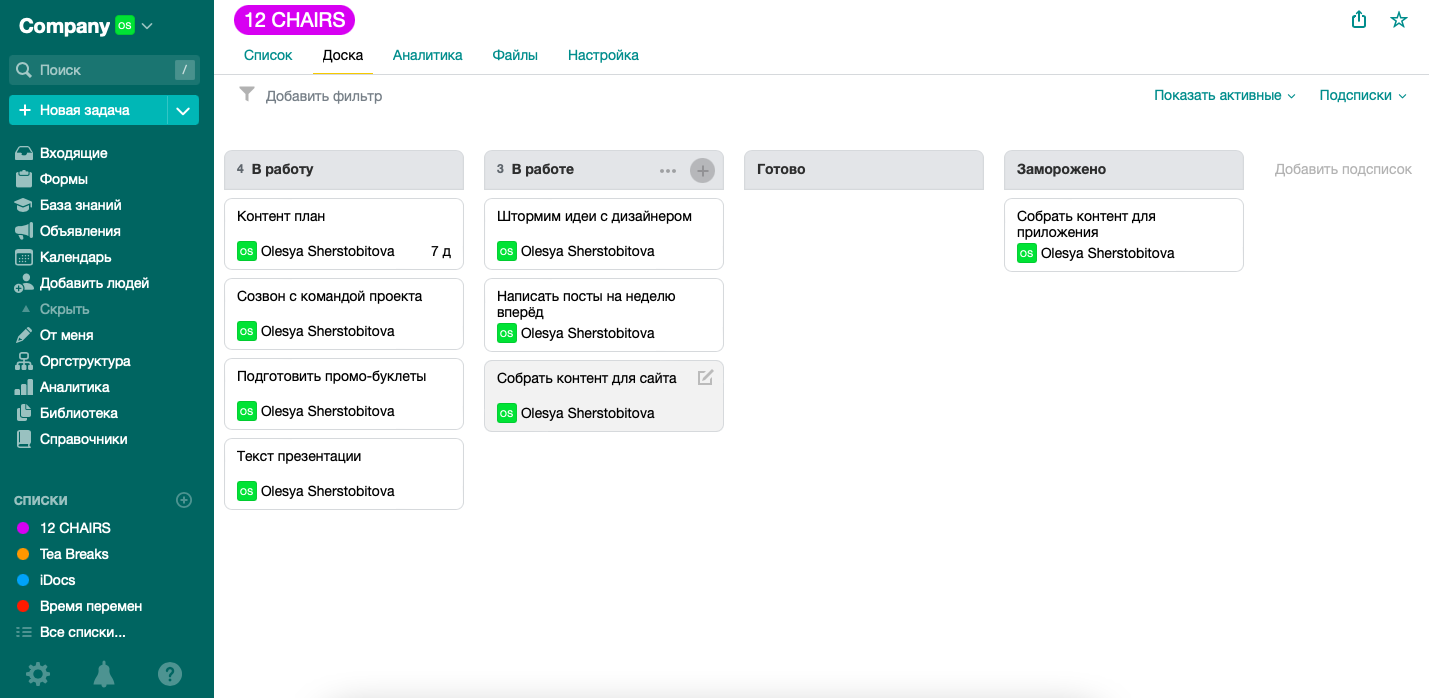Image resolution: width=1429 pixels, height=698 pixels.
Task: Switch to the Список tab
Action: coord(268,56)
